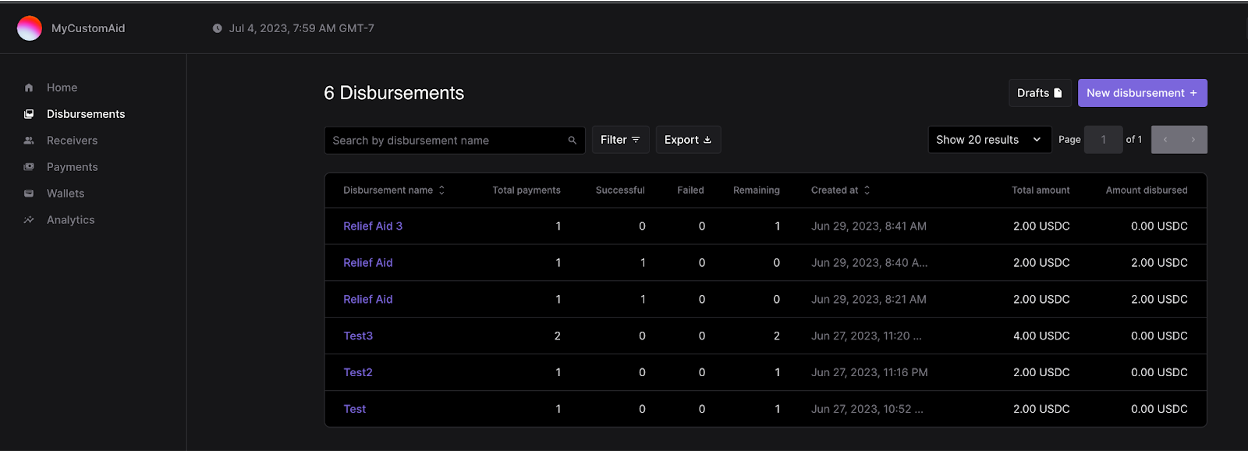
Task: Click the search magnifier icon
Action: [x=572, y=141]
